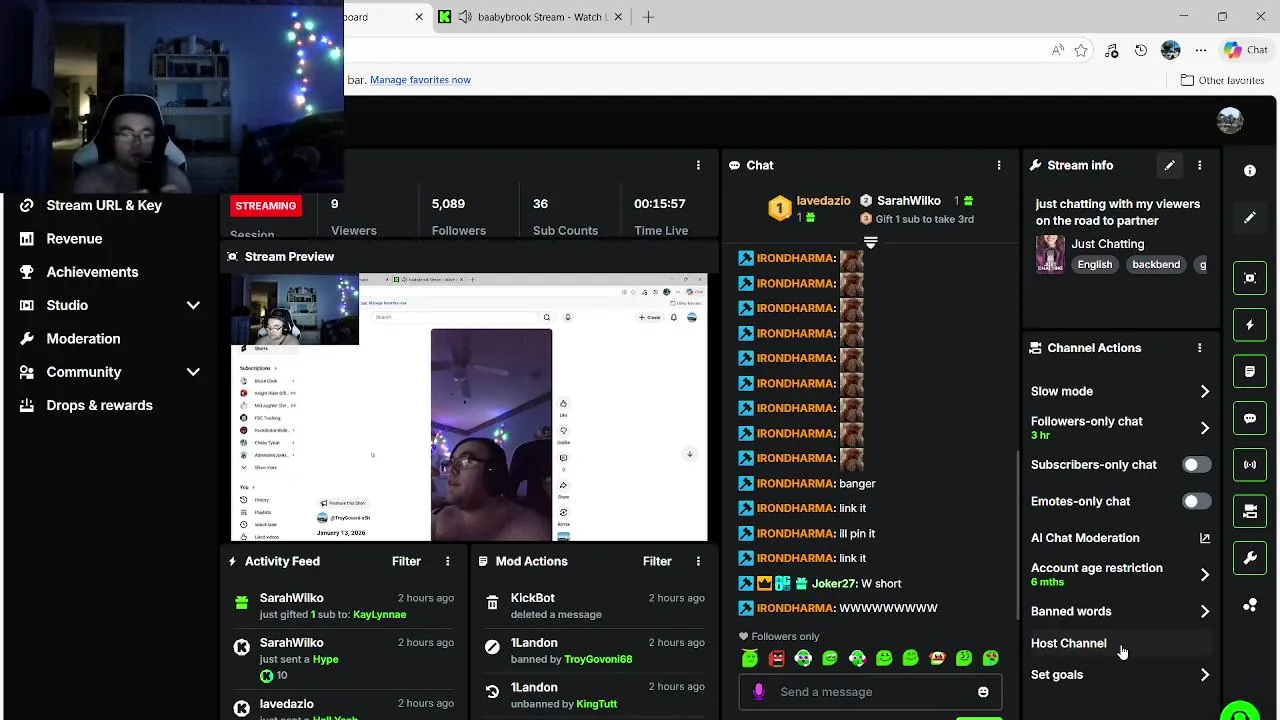Screen dimensions: 1280x720
Task: Click the chat bubble icon in right sidebar
Action: [x=1250, y=418]
